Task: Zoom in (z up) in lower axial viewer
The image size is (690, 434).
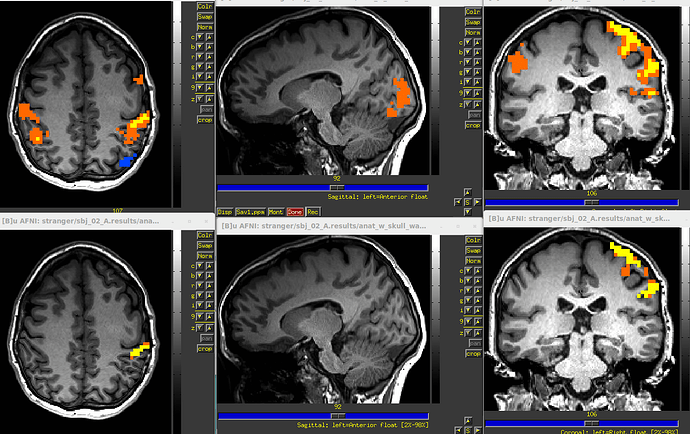Action: coord(209,328)
